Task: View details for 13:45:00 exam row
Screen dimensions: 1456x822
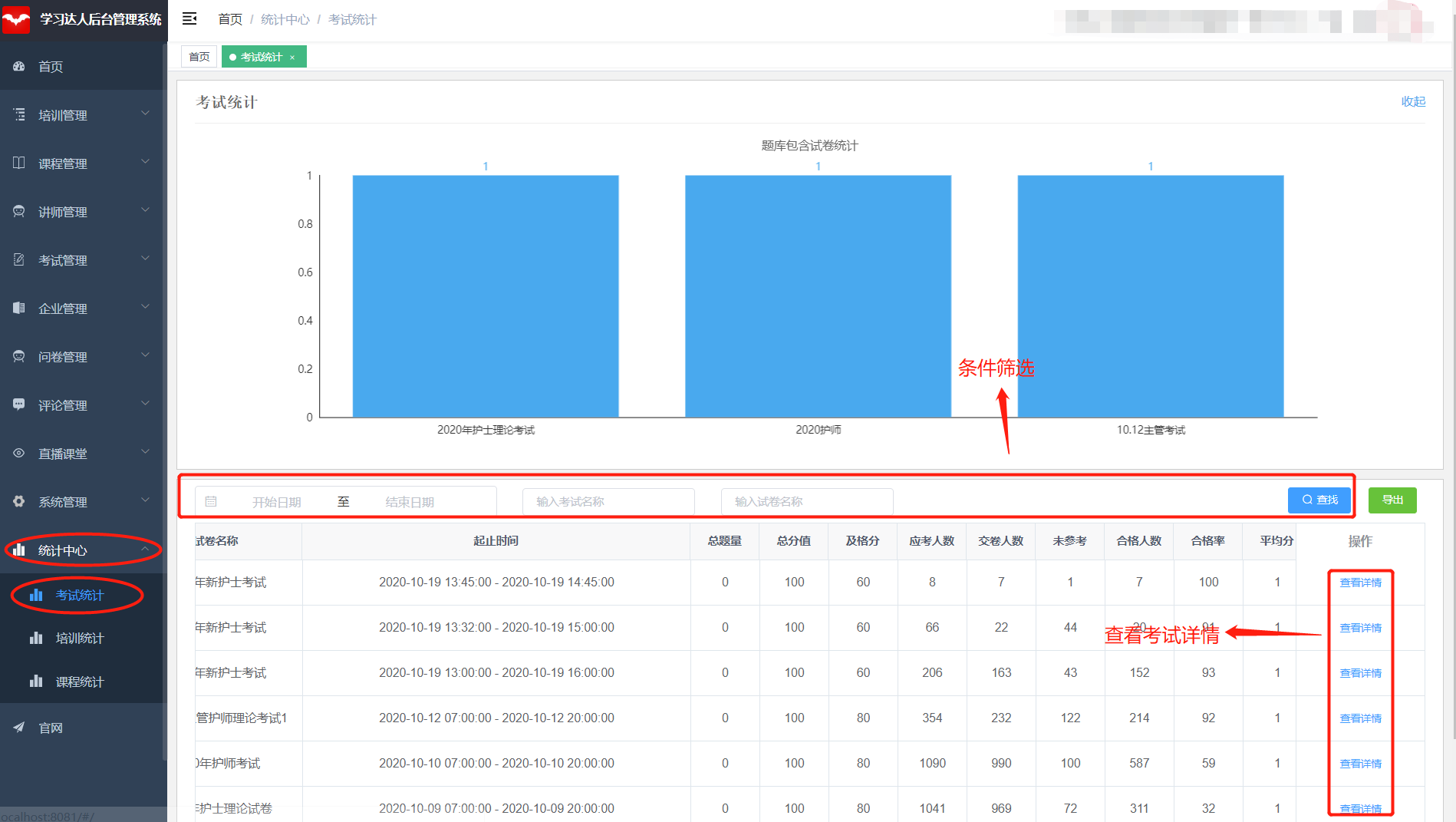Action: pos(1360,583)
